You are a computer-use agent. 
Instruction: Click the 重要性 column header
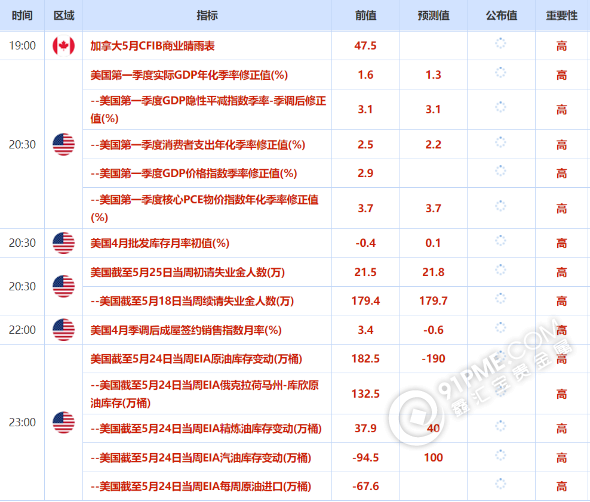click(562, 15)
